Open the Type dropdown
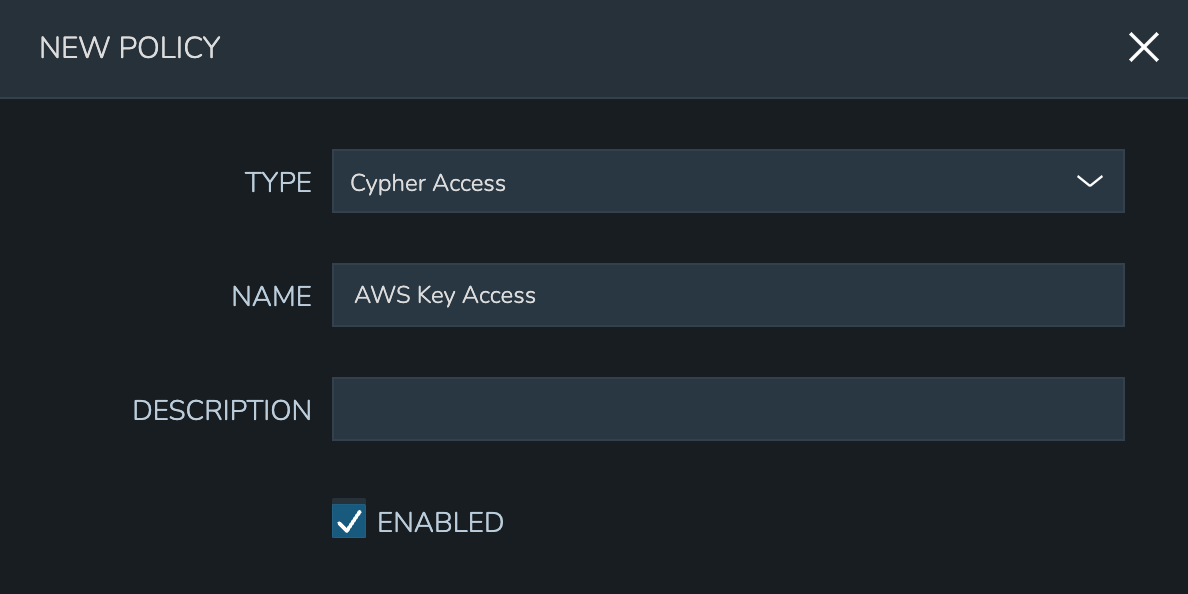The height and width of the screenshot is (594, 1188). coord(727,181)
